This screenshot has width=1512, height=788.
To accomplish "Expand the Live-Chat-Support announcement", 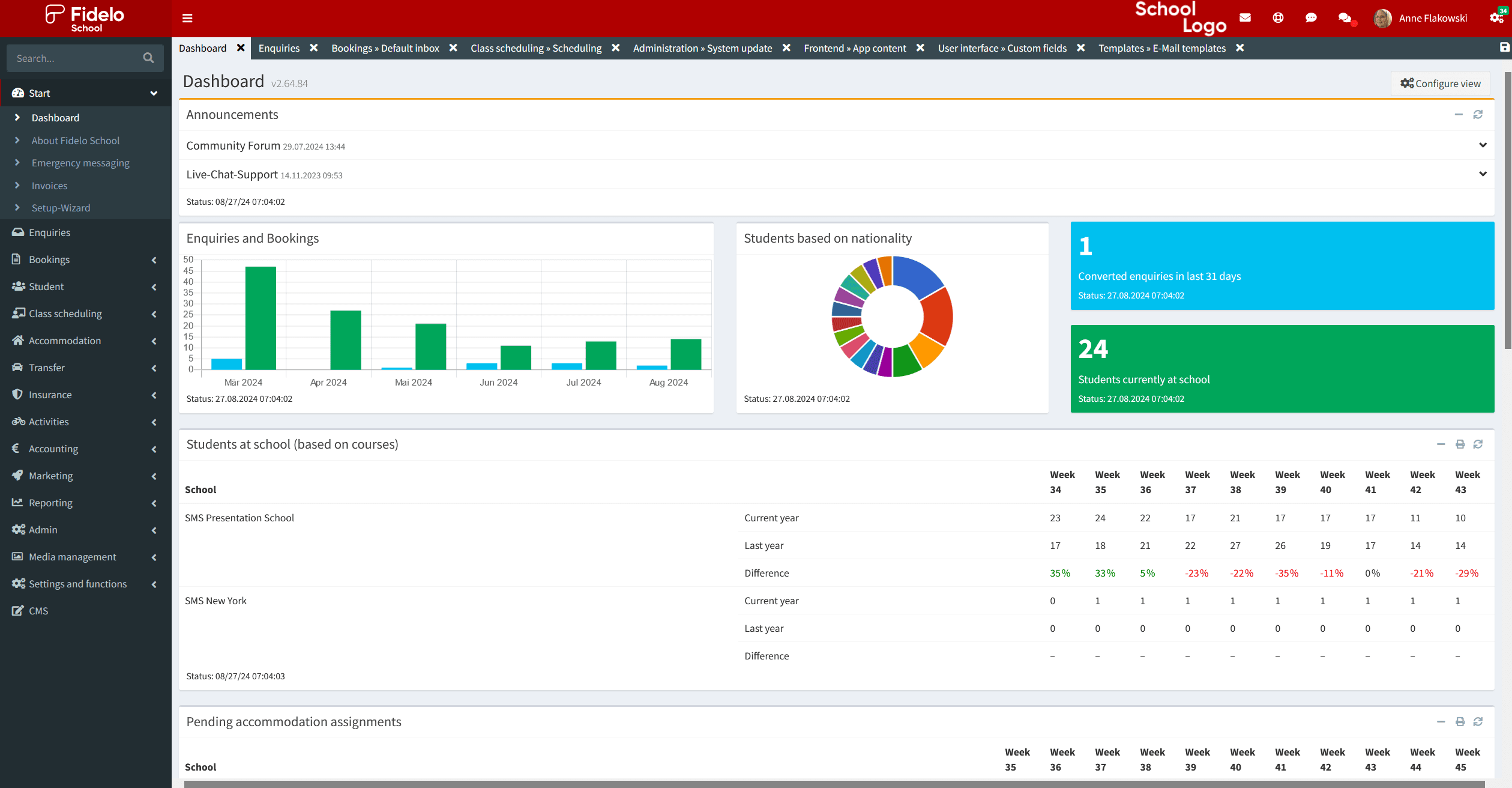I will pos(1482,174).
